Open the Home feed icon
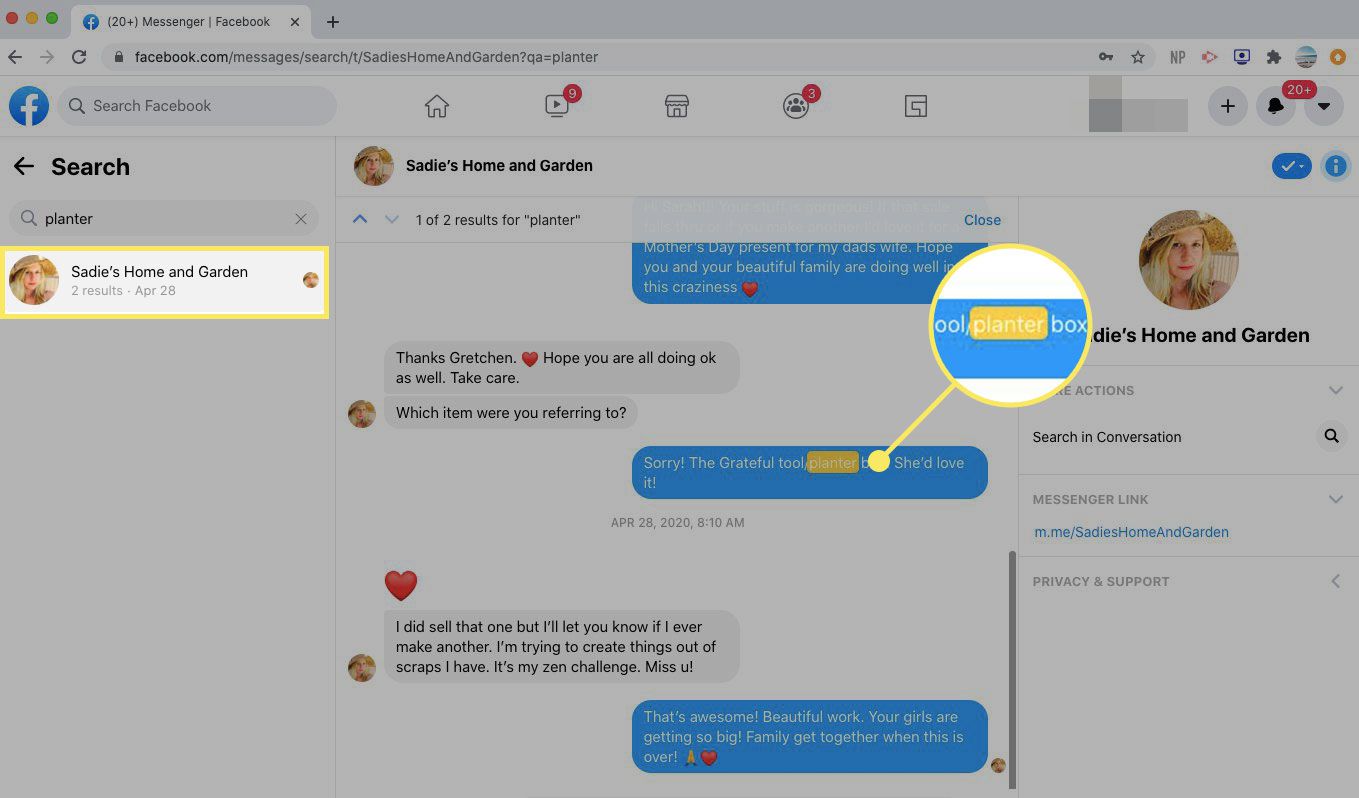This screenshot has height=798, width=1359. point(437,106)
